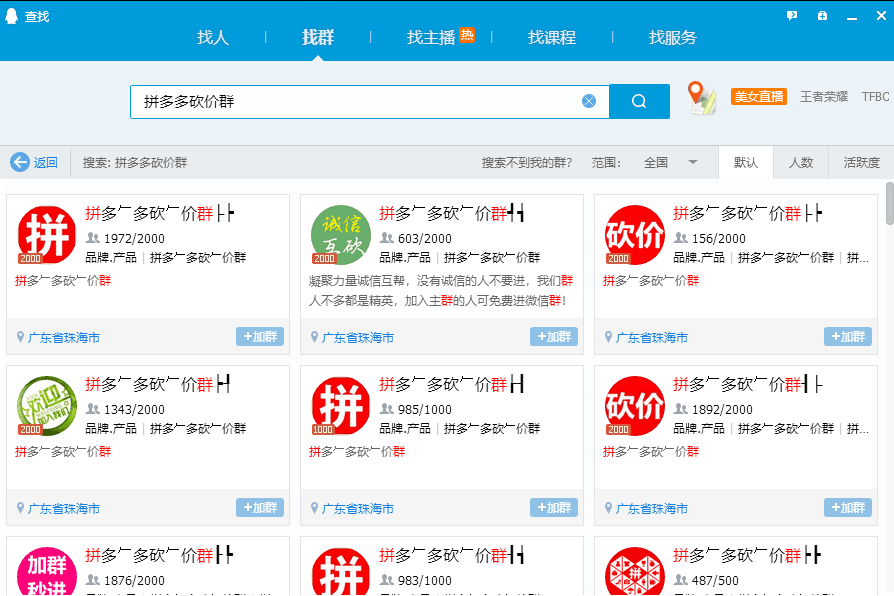Open the group title in the 1972/2000 card
894x596 pixels.
(x=160, y=213)
